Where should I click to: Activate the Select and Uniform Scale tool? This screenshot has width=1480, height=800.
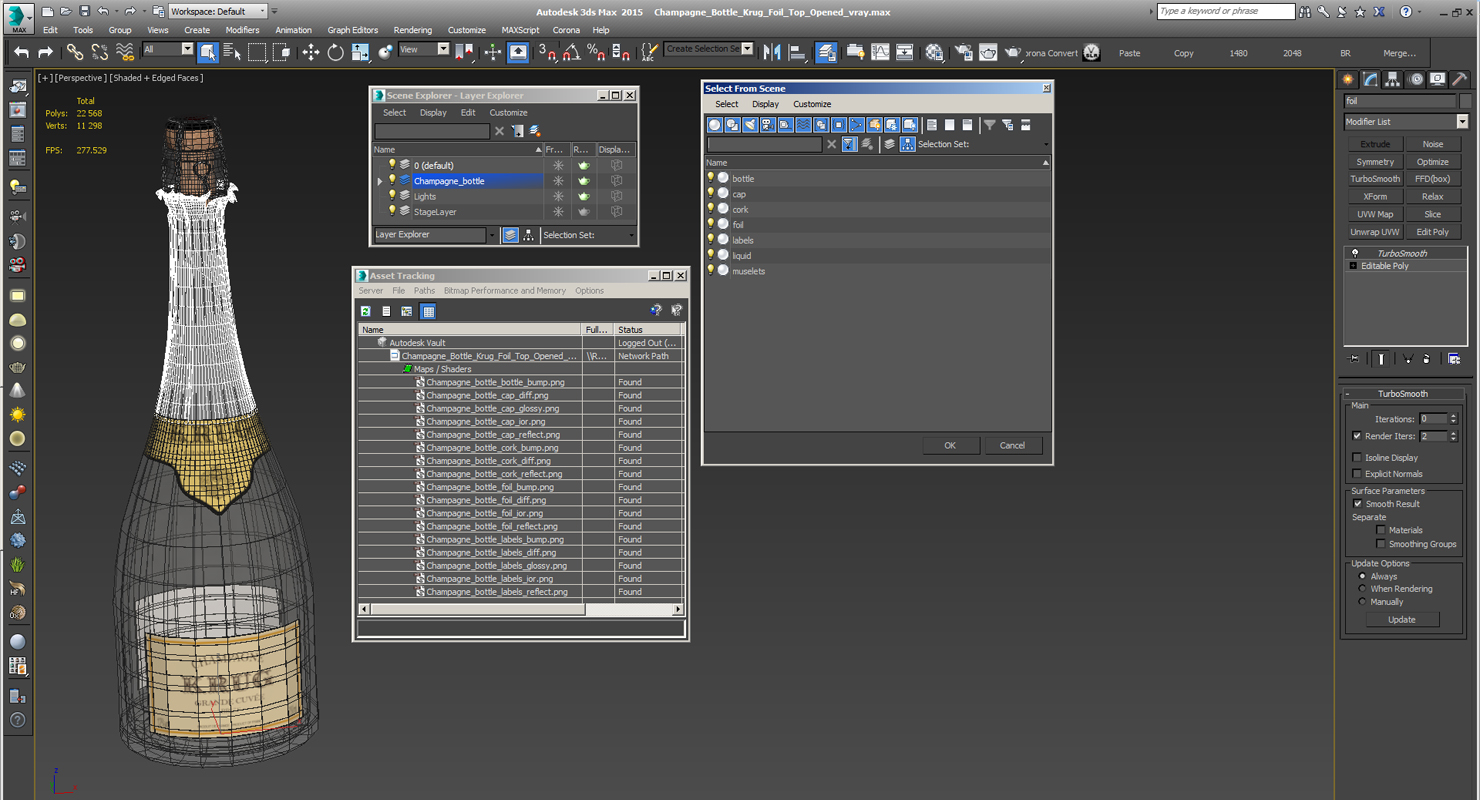pyautogui.click(x=361, y=52)
